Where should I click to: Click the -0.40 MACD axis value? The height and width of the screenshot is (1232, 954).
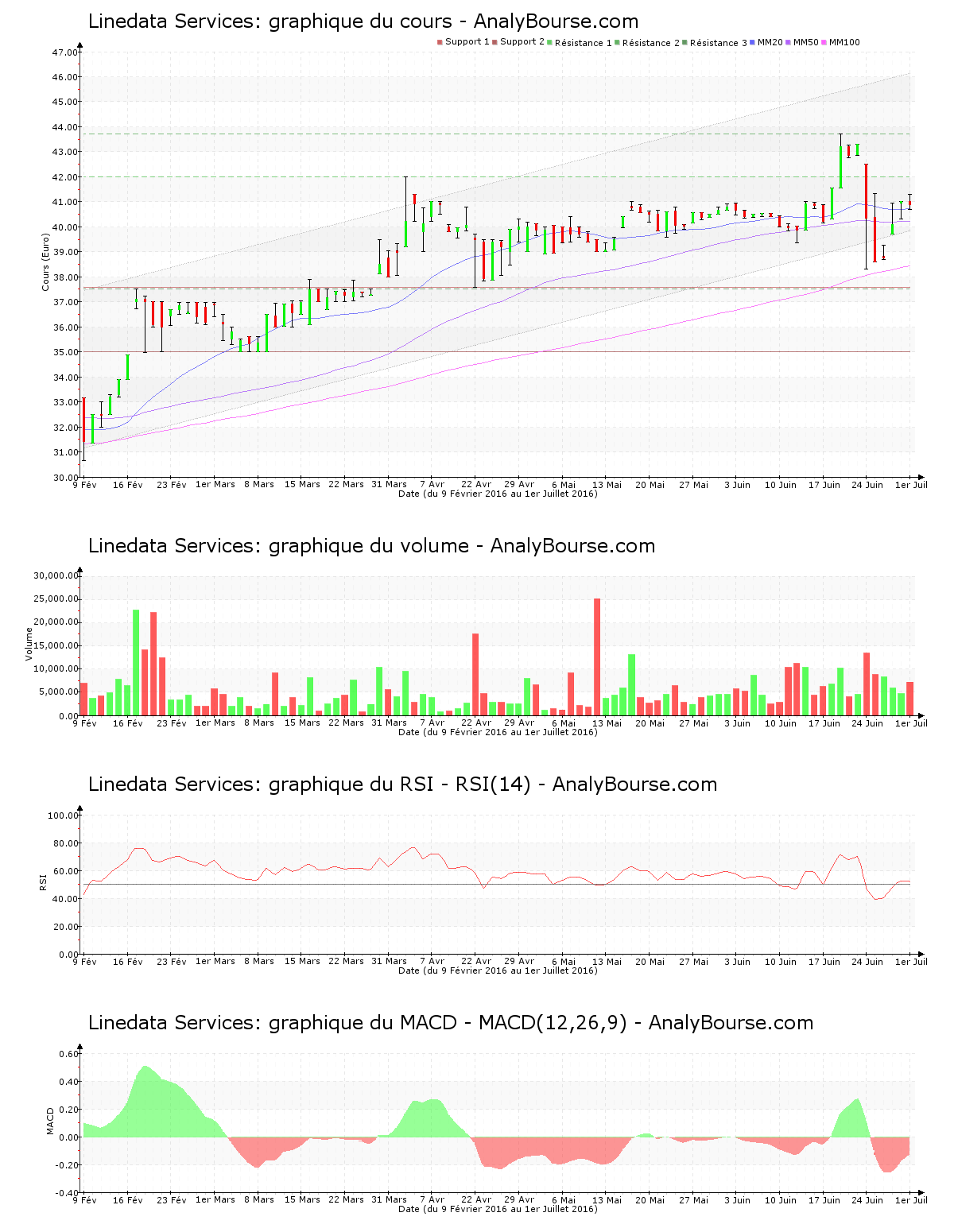coord(67,1193)
